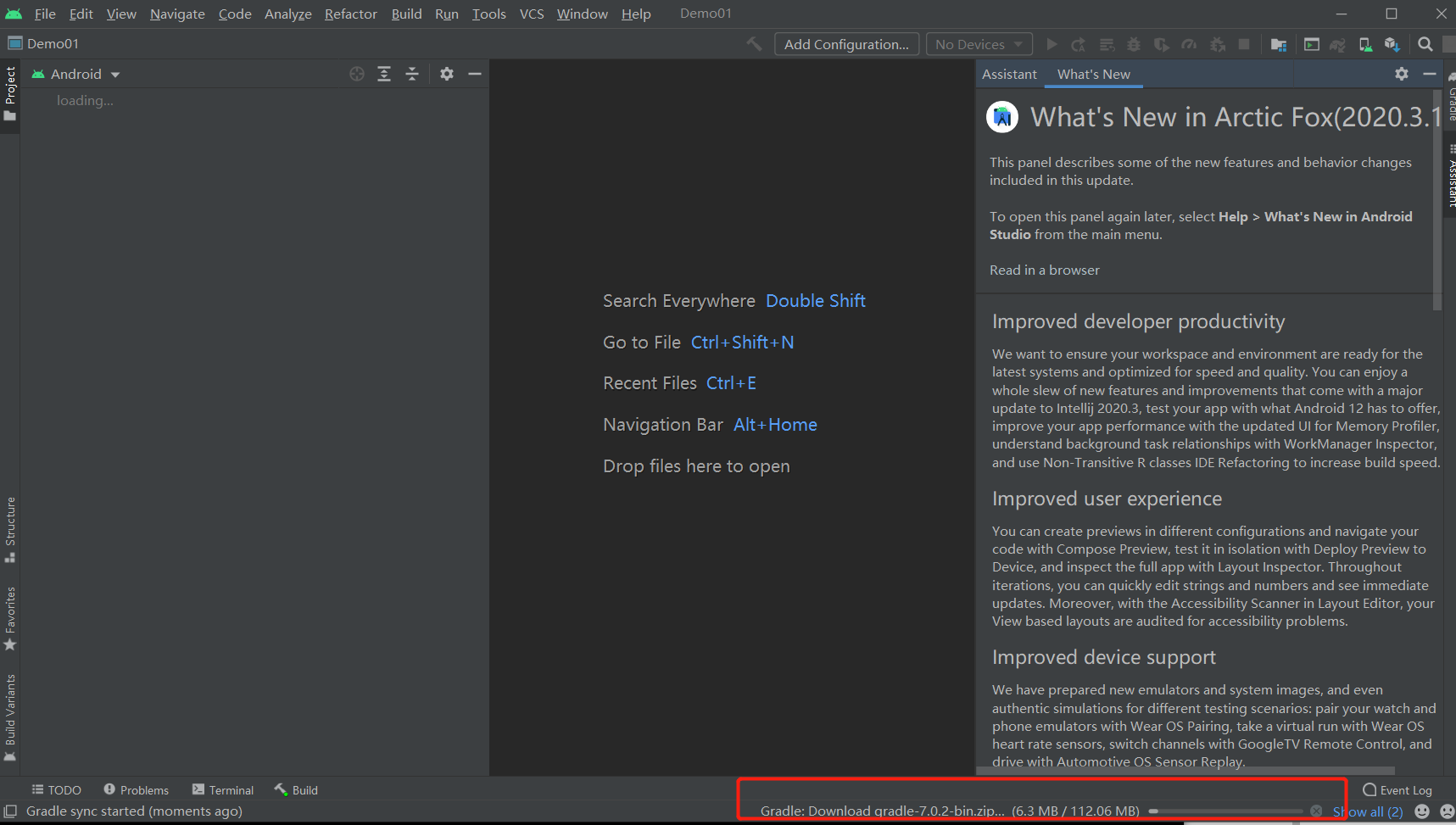Click Attach Debugger to Android Process icon
This screenshot has height=825, width=1456.
coord(1217,44)
